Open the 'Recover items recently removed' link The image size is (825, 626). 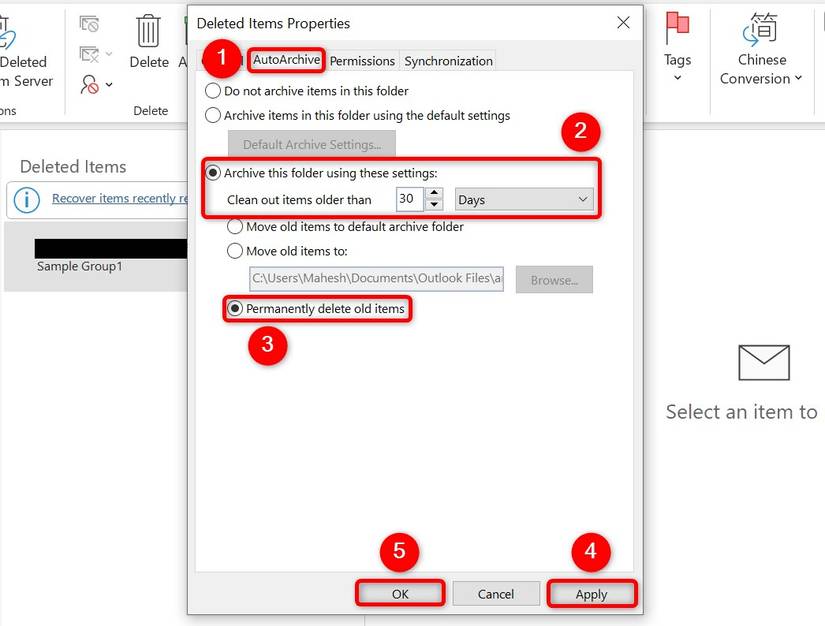(x=120, y=200)
